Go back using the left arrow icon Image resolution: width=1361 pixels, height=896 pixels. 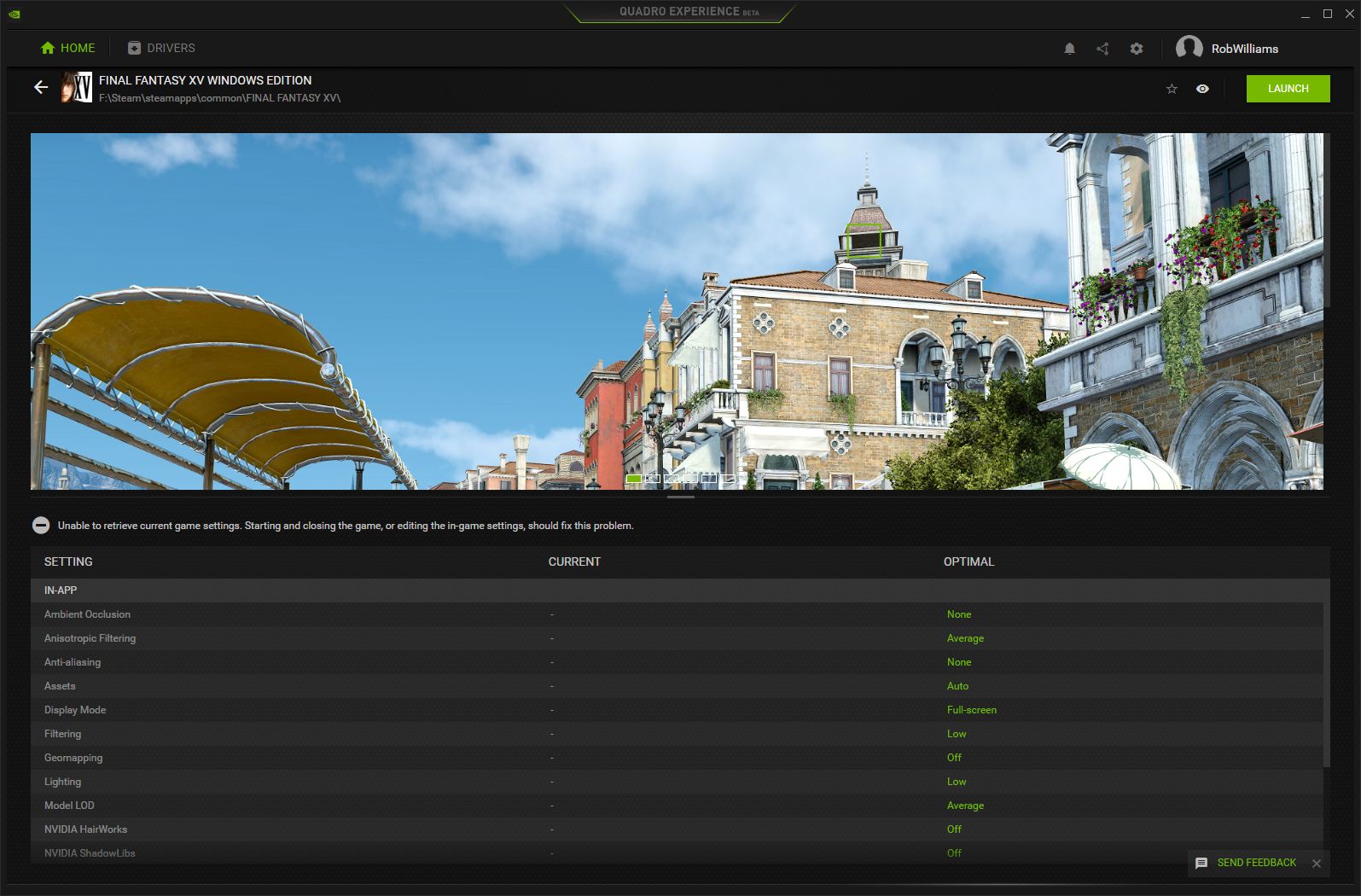point(40,87)
